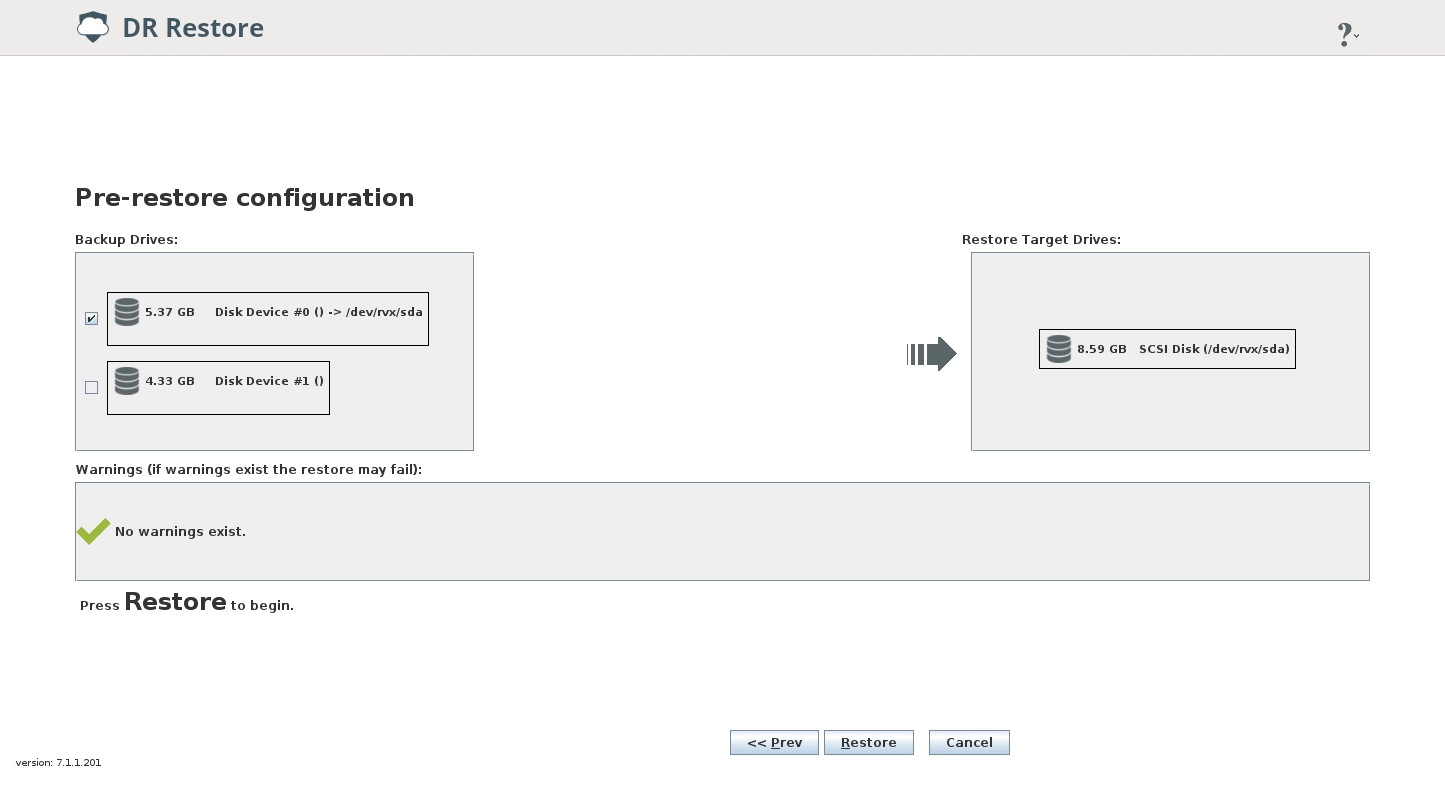Click the version 7.1.1.201 text
1445x790 pixels.
click(x=58, y=763)
